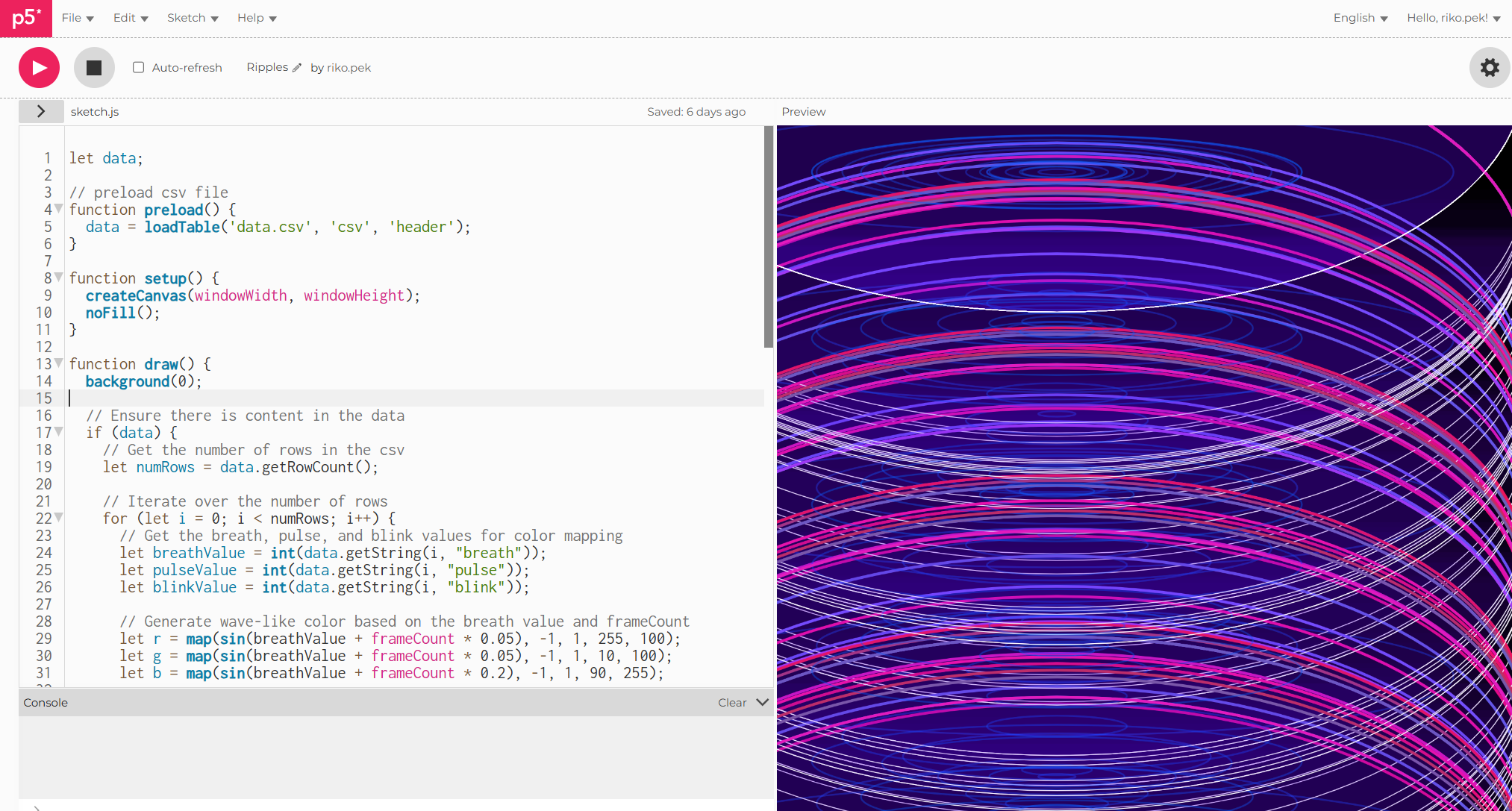
Task: Enable the Auto-refresh checkbox
Action: pos(139,67)
